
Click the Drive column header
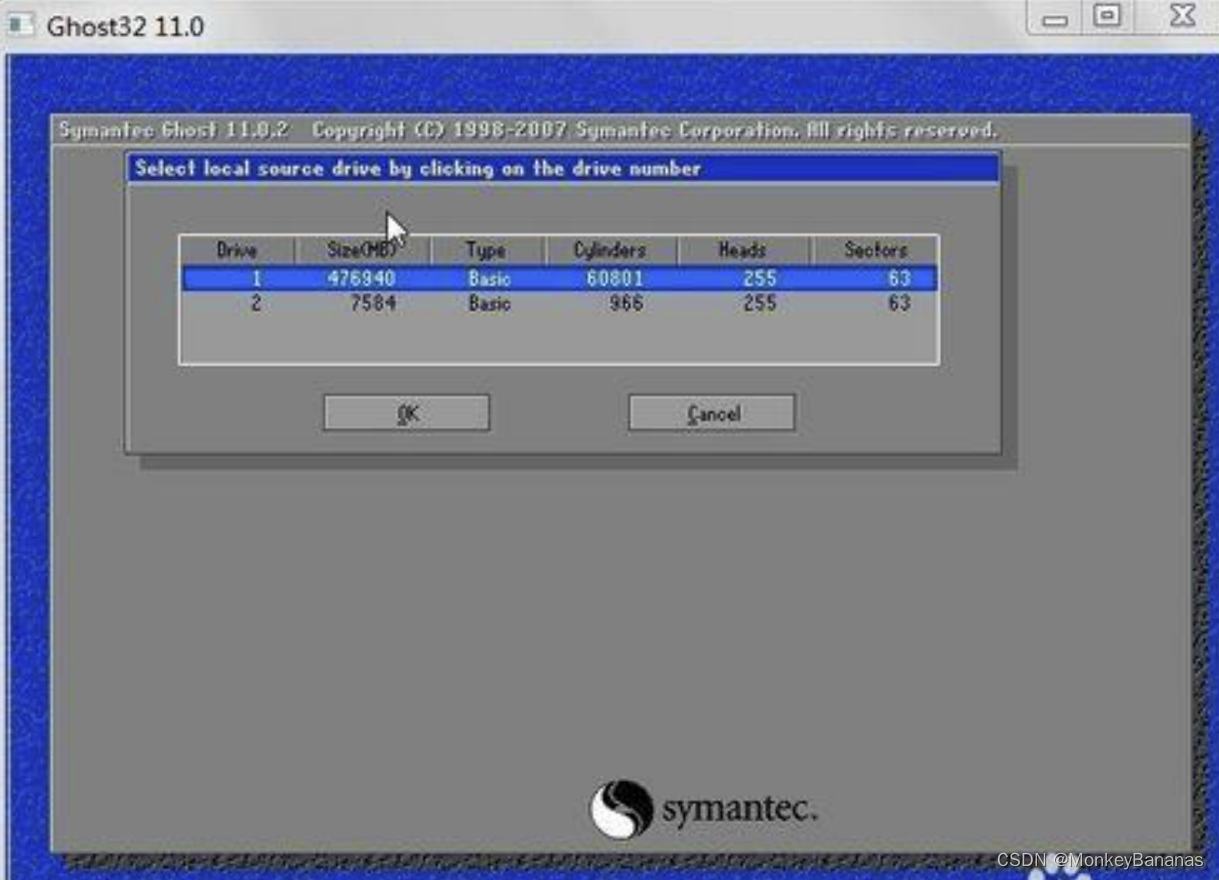tap(237, 250)
